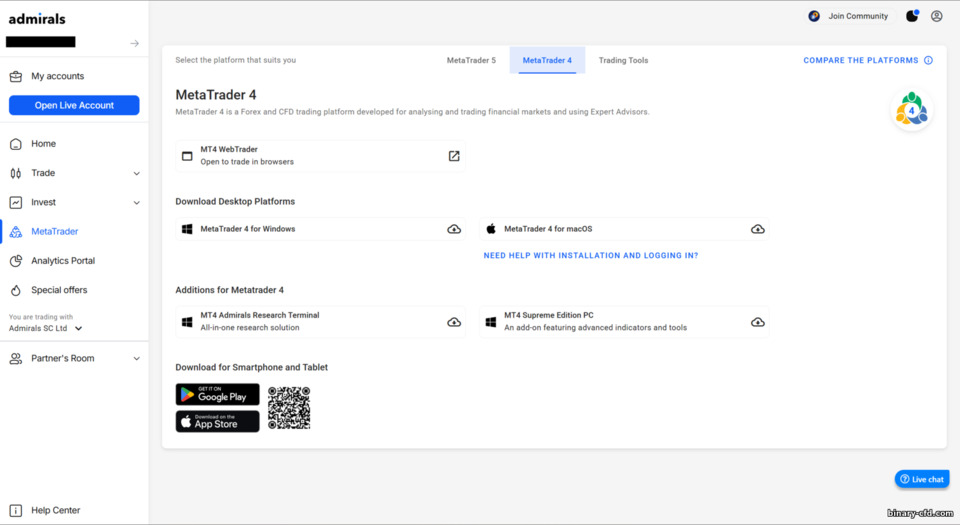
Task: Toggle dark mode moon icon
Action: pos(912,16)
